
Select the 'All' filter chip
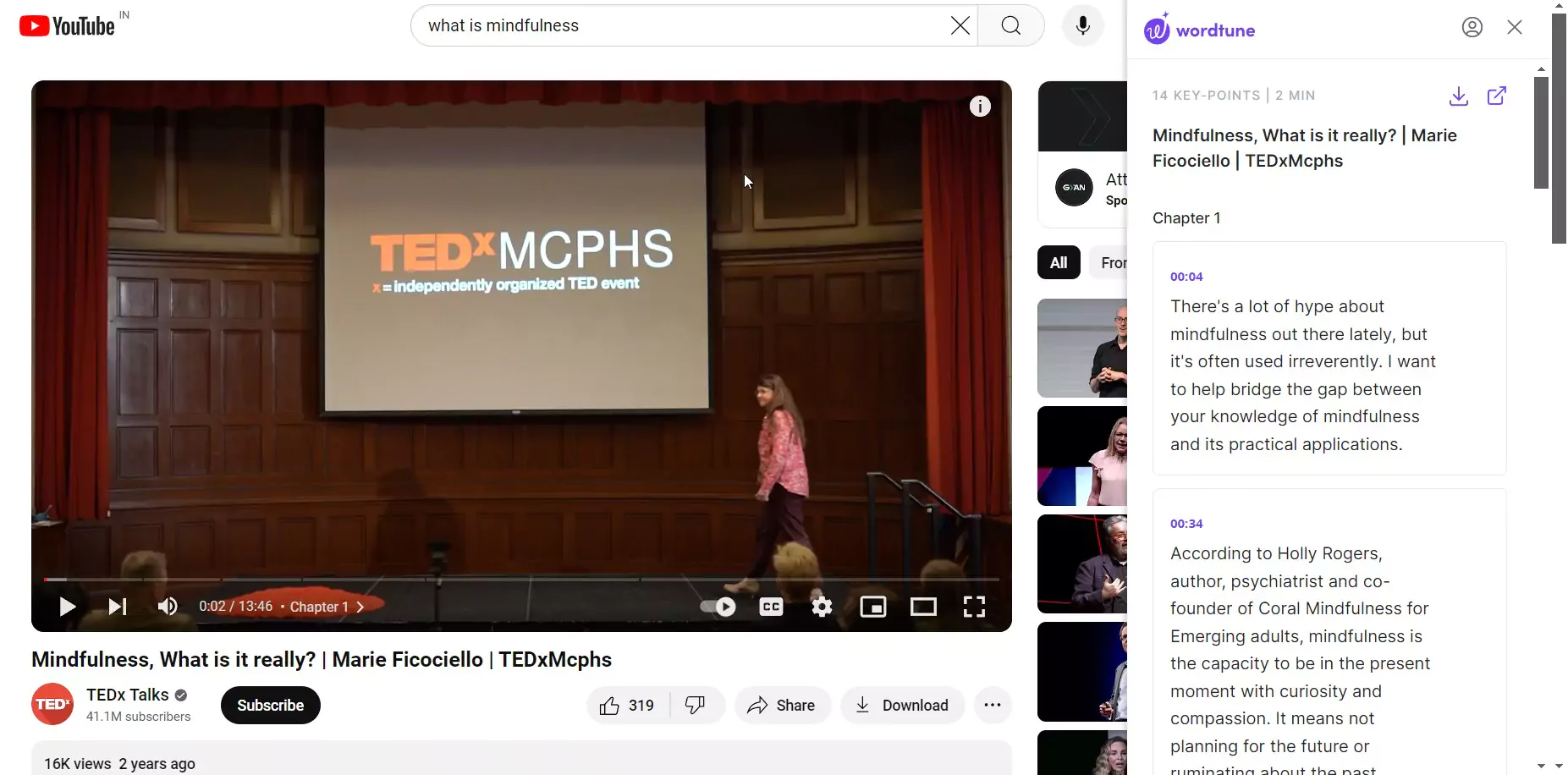1059,263
